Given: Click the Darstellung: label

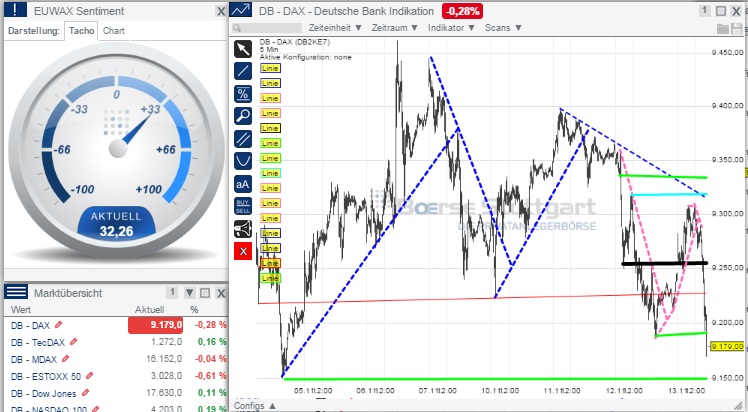Looking at the screenshot, I should pos(34,31).
